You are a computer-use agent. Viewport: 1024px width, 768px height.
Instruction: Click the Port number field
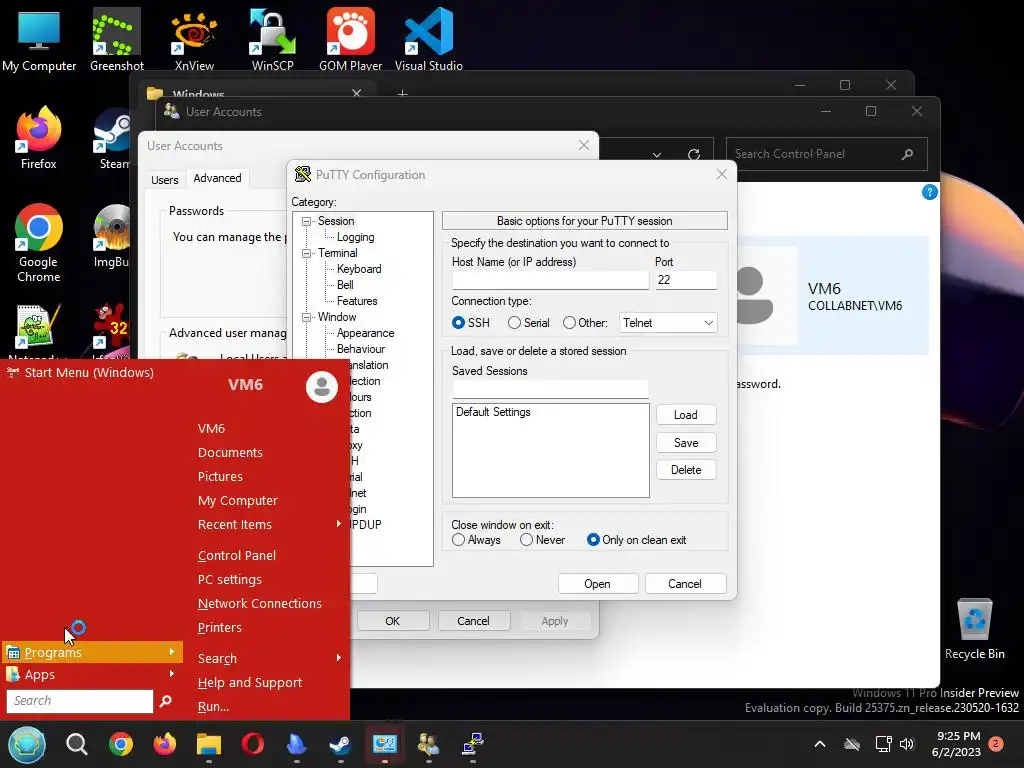click(x=686, y=280)
